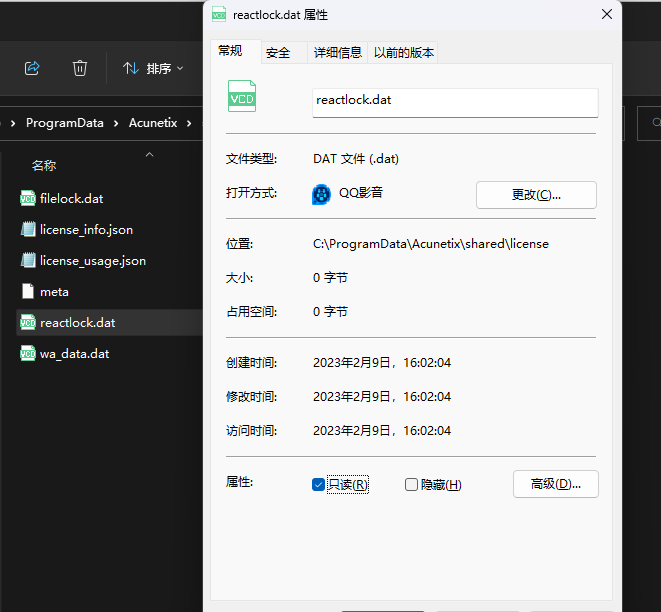Image resolution: width=661 pixels, height=612 pixels.
Task: Click the VCD icon next to filelock.dat
Action: 28,198
